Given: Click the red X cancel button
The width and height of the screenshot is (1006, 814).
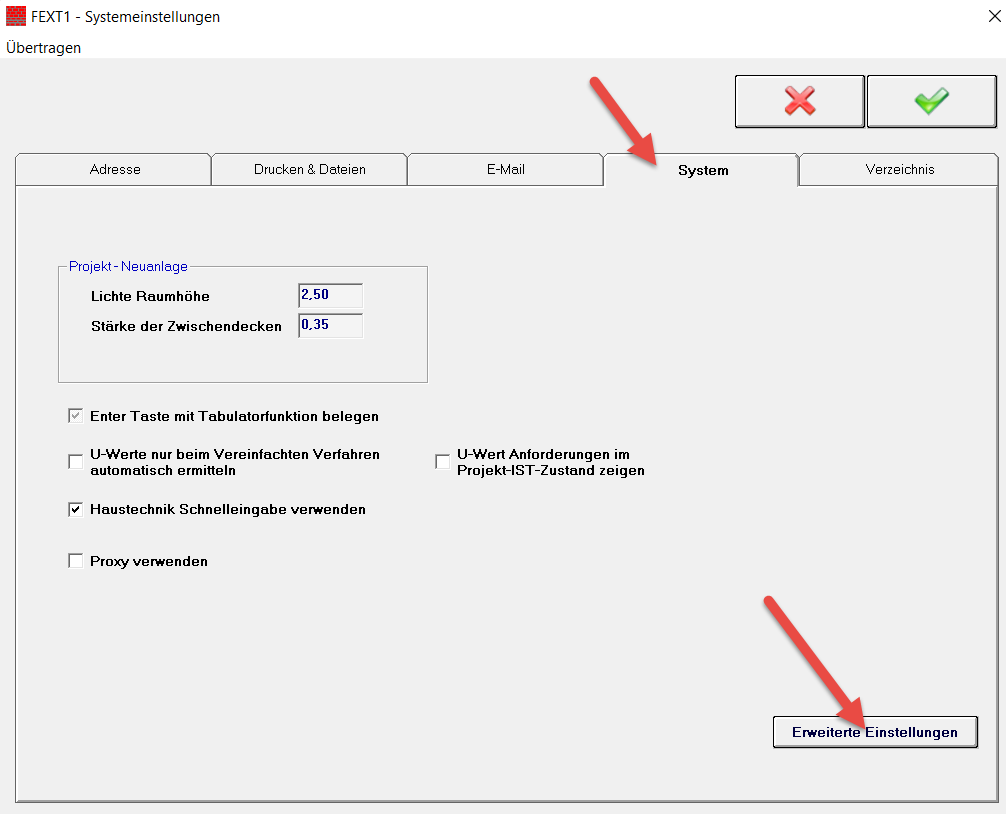Looking at the screenshot, I should pyautogui.click(x=799, y=101).
